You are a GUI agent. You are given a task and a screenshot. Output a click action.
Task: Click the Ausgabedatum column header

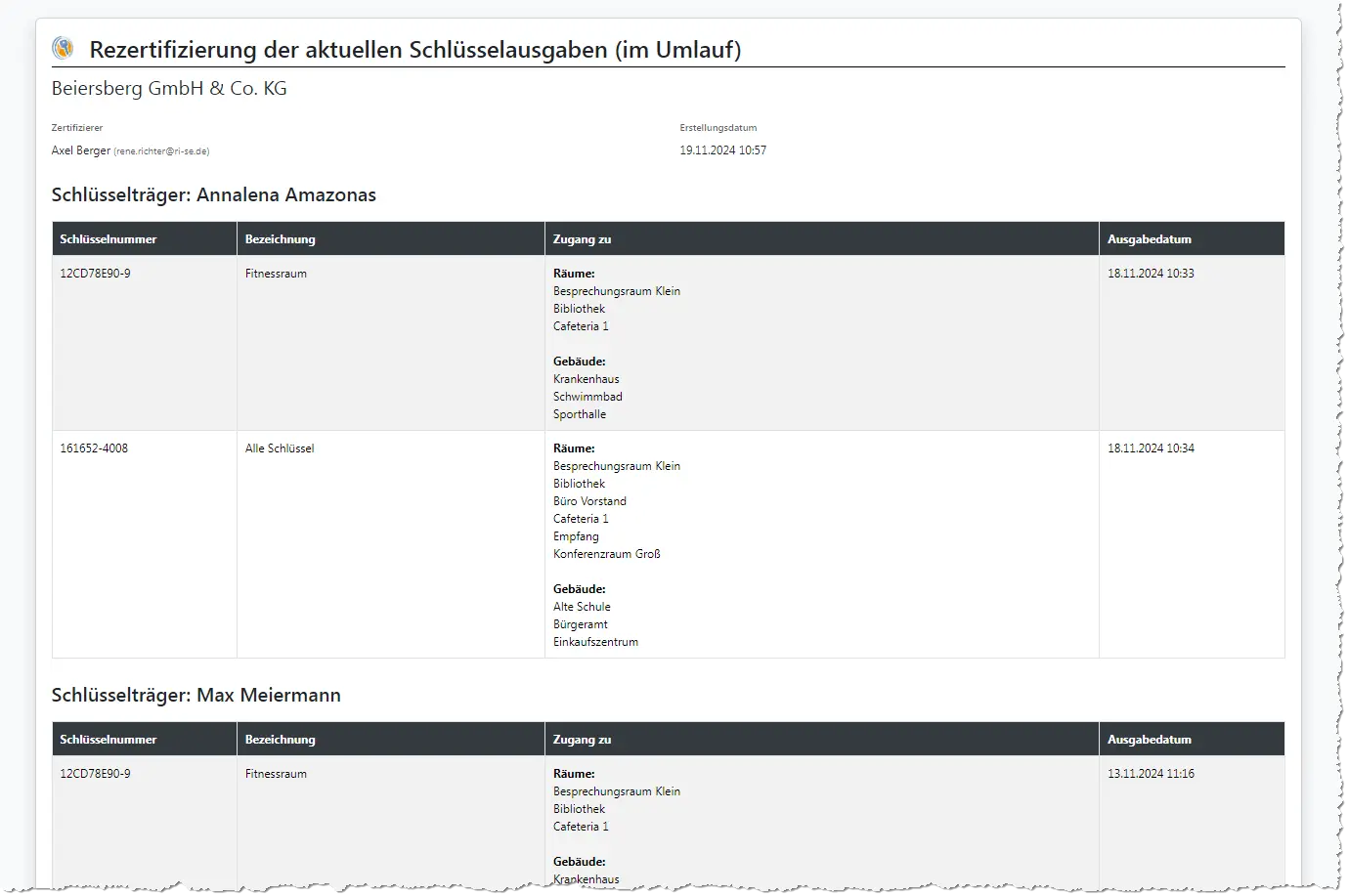pyautogui.click(x=1150, y=238)
